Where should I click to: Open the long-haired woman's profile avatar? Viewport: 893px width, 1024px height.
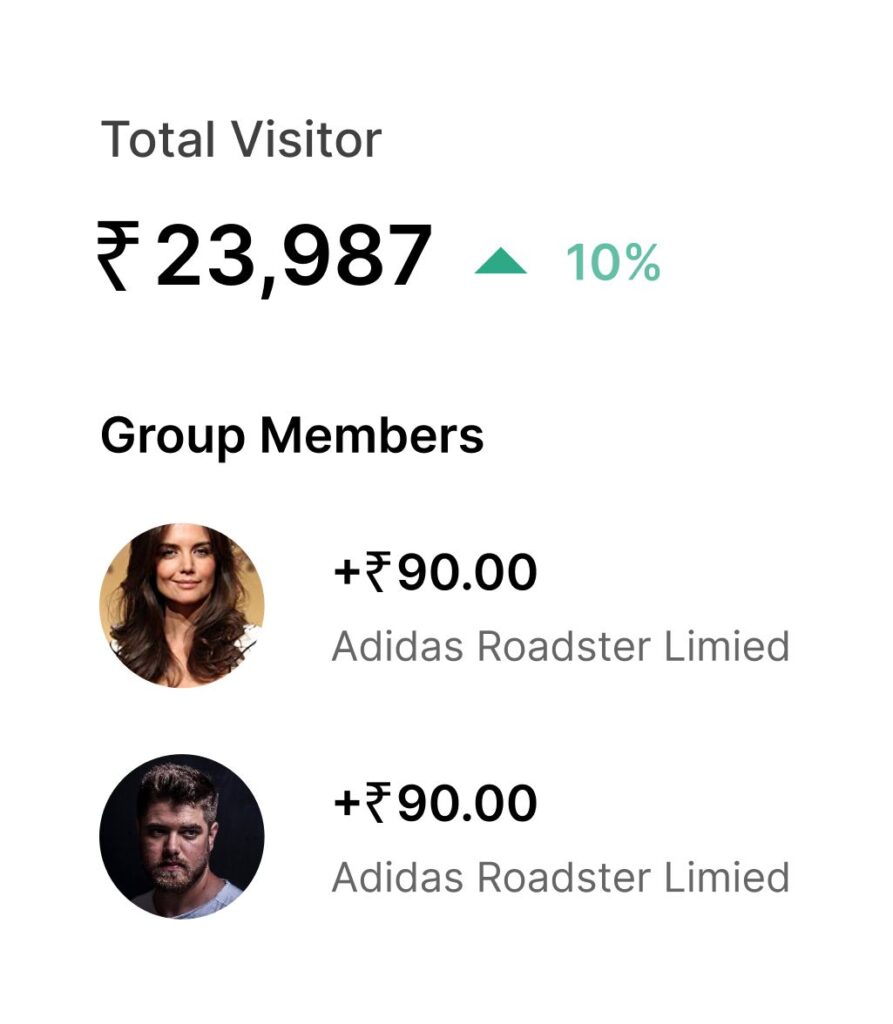pos(182,605)
